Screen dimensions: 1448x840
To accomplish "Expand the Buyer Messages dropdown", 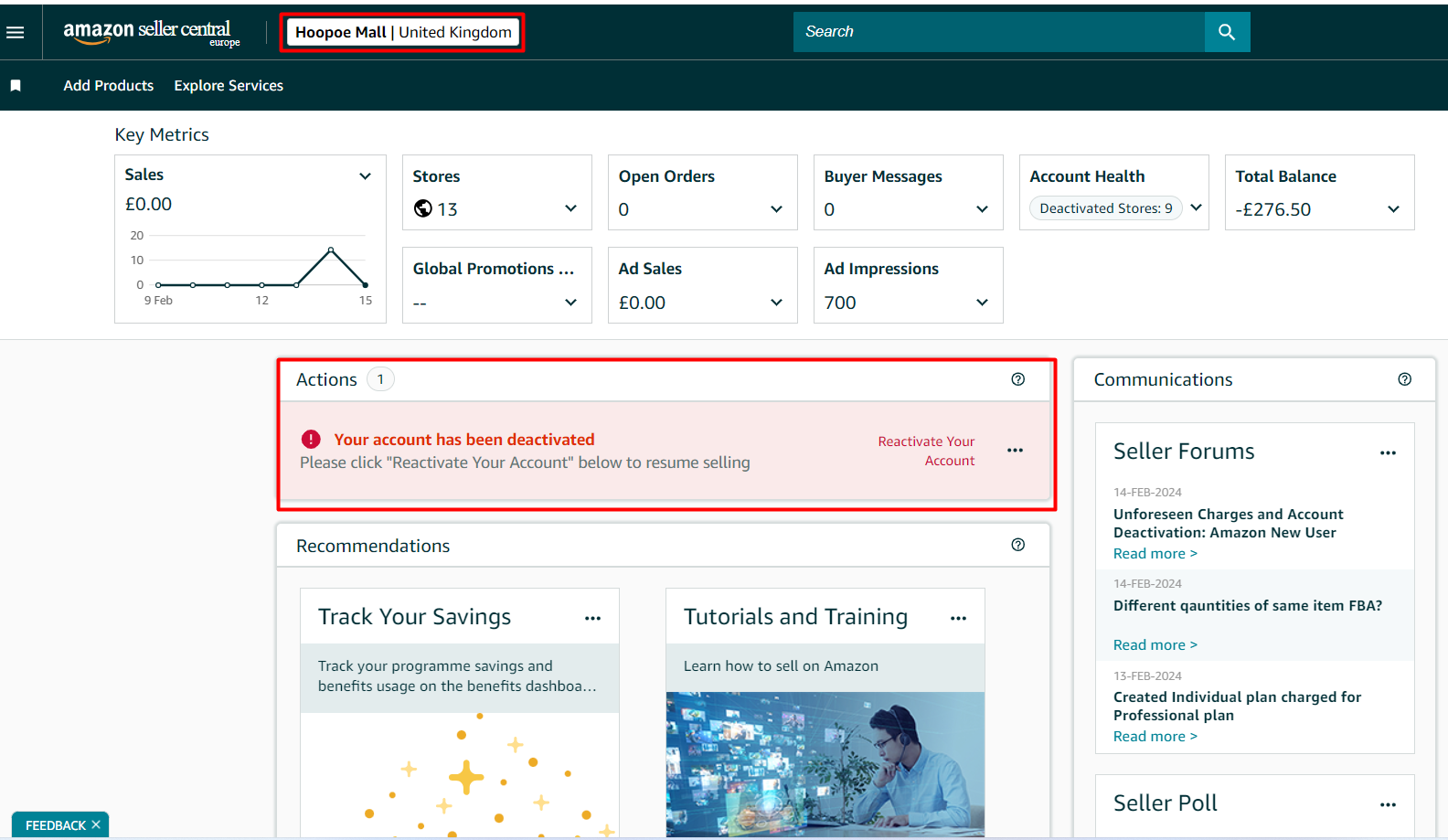I will (982, 209).
